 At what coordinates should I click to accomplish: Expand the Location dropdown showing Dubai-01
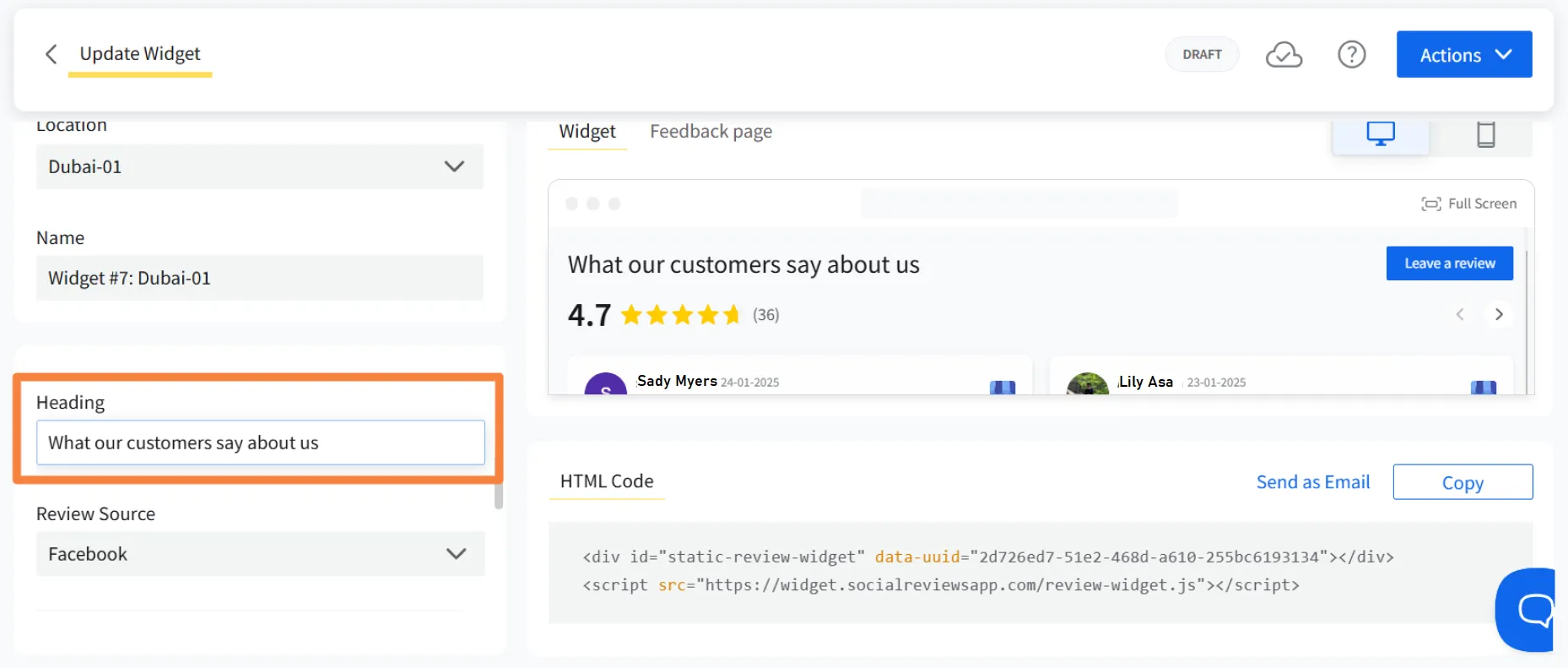[x=260, y=166]
